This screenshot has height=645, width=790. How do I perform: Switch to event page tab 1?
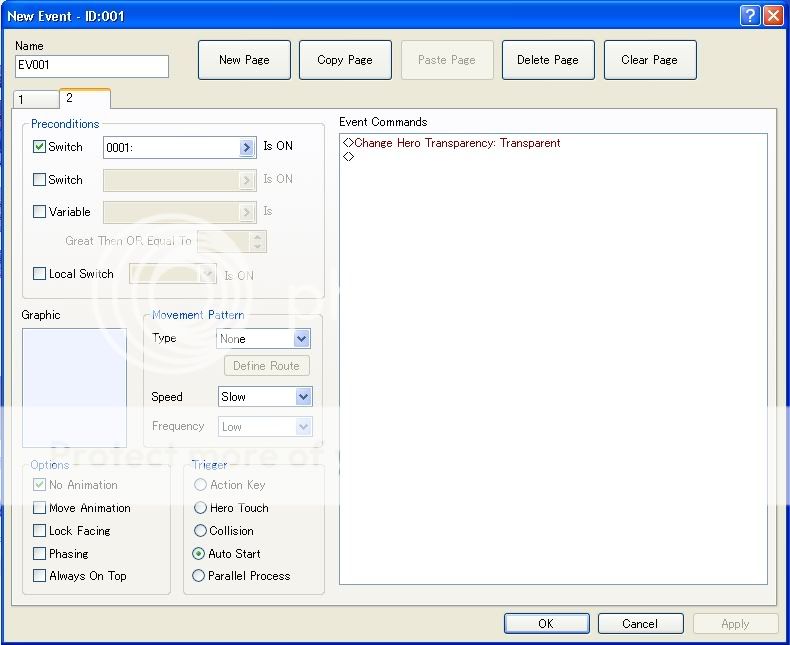(34, 100)
